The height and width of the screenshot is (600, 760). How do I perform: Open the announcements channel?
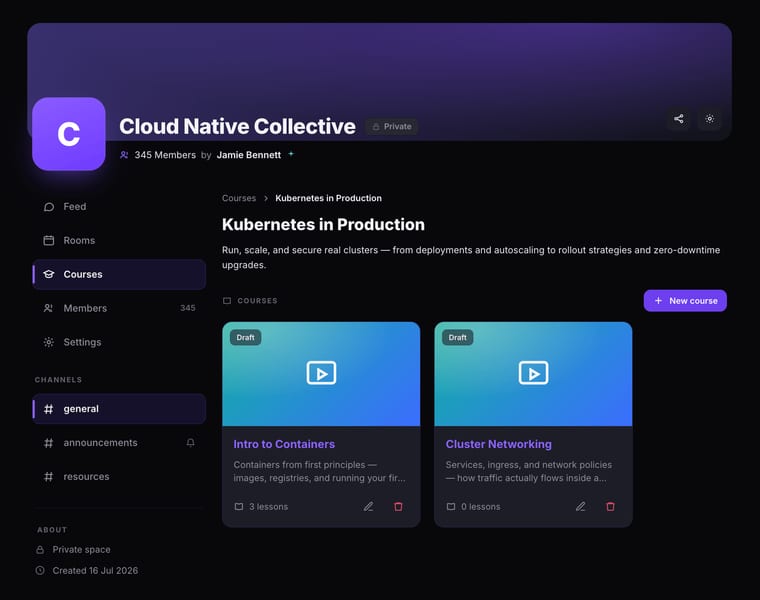click(x=119, y=443)
